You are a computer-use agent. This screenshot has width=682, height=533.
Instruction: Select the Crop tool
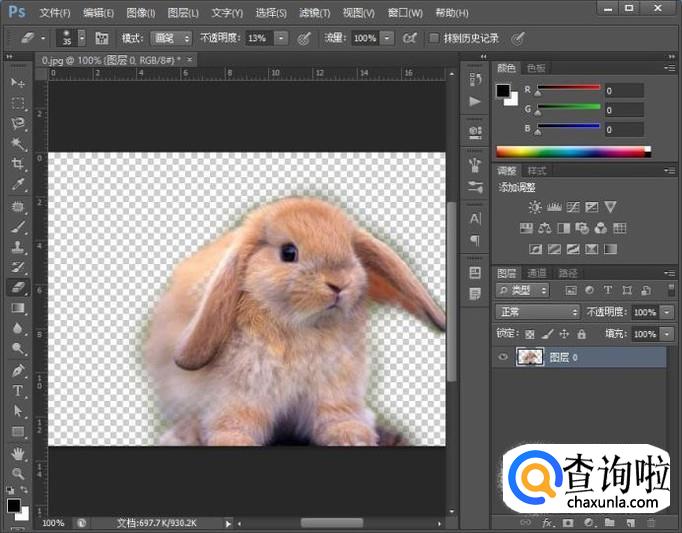18,164
